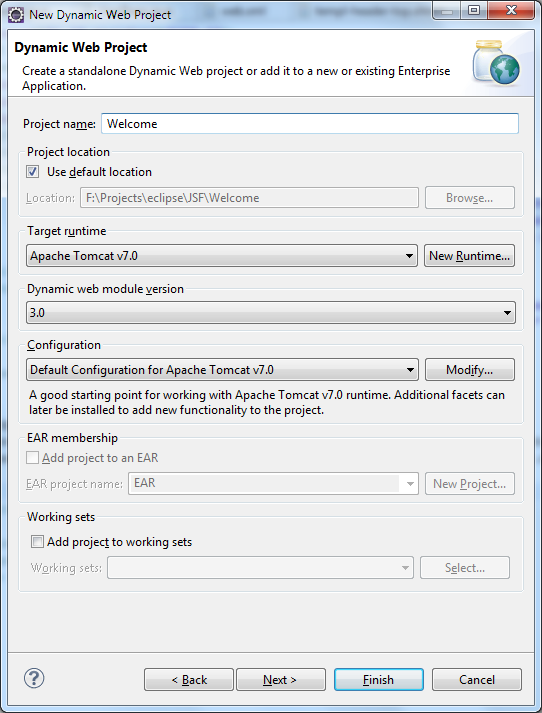Click the Eclipse icon in title bar
Viewport: 542px width, 713px height.
[16, 15]
